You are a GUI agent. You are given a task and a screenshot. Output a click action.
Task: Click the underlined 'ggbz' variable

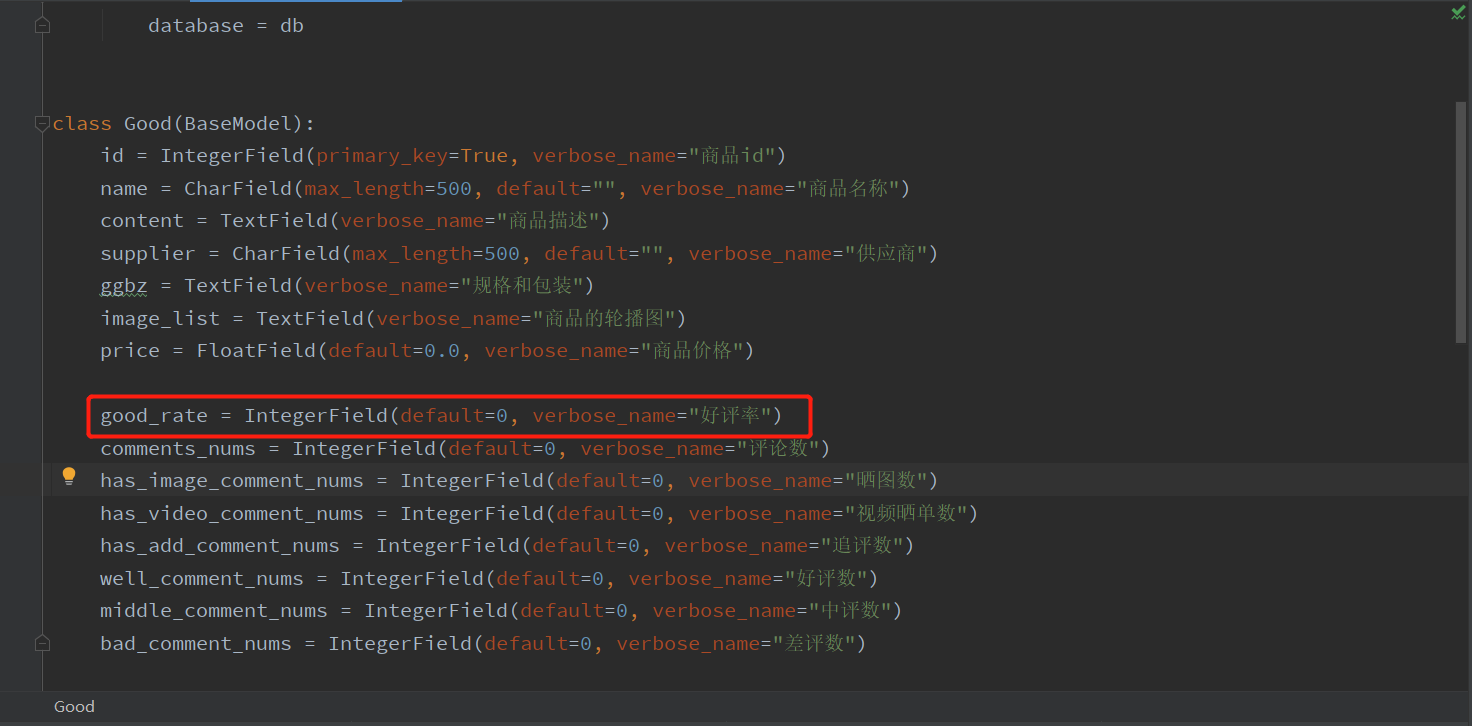click(124, 286)
